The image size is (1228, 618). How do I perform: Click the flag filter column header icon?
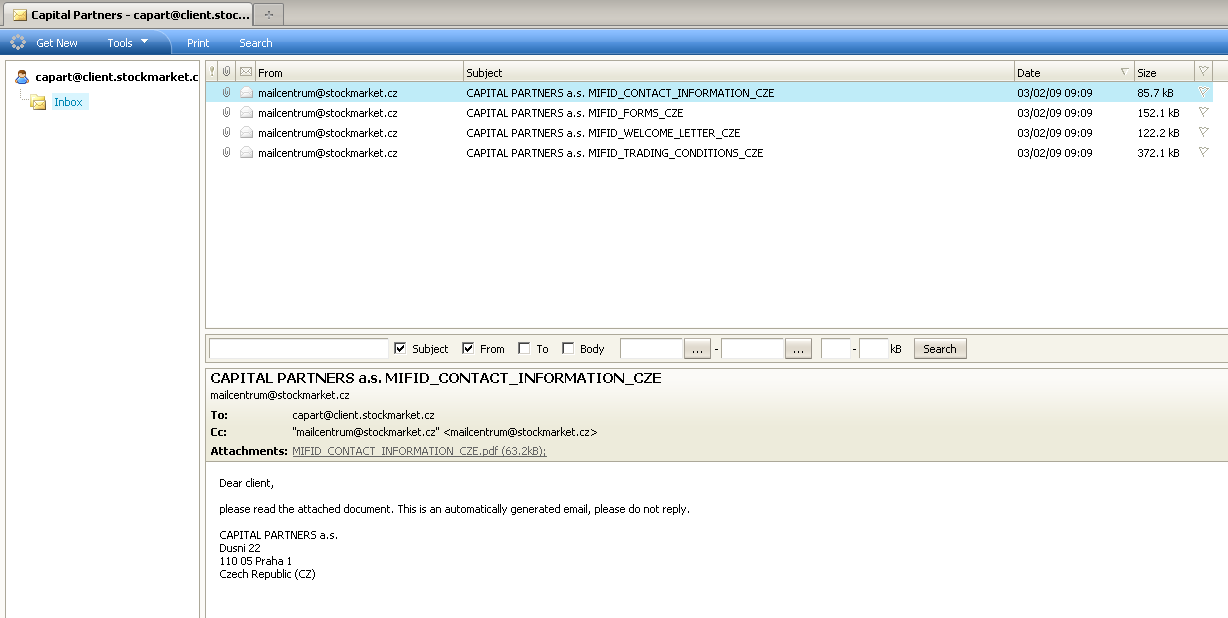[x=1203, y=72]
